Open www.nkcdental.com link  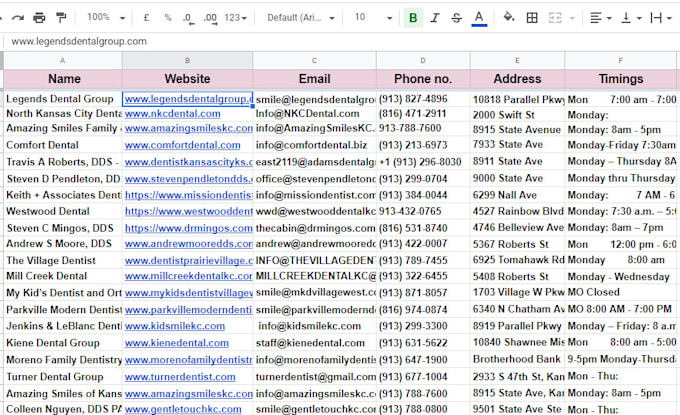(173, 114)
